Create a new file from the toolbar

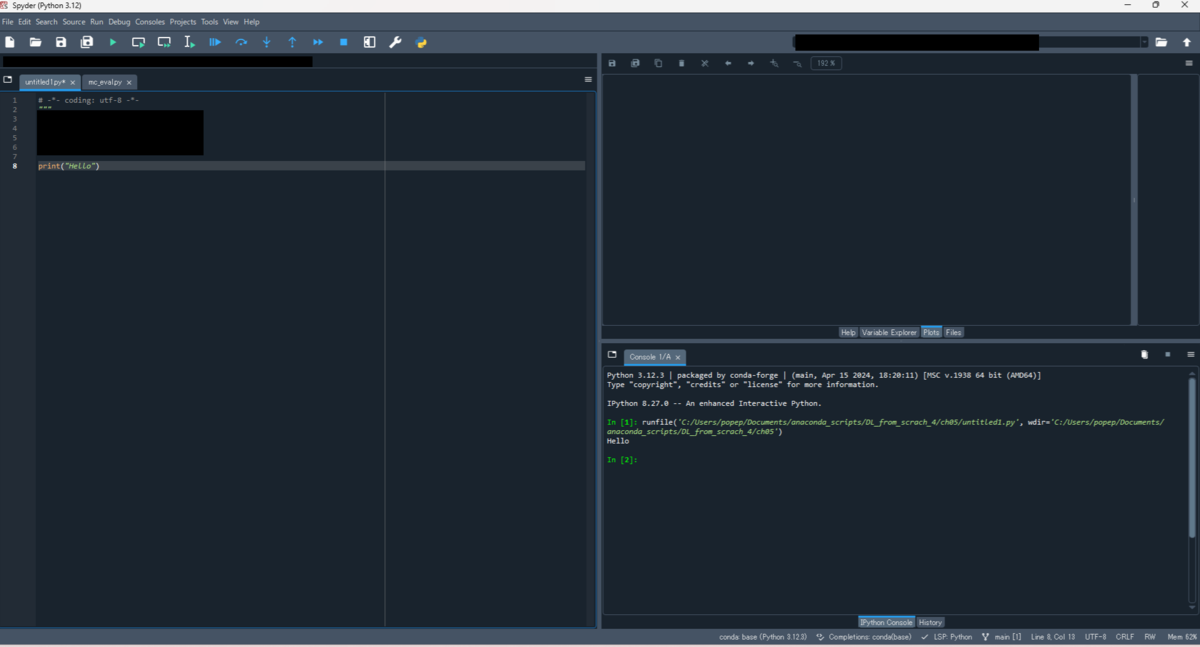[x=10, y=42]
